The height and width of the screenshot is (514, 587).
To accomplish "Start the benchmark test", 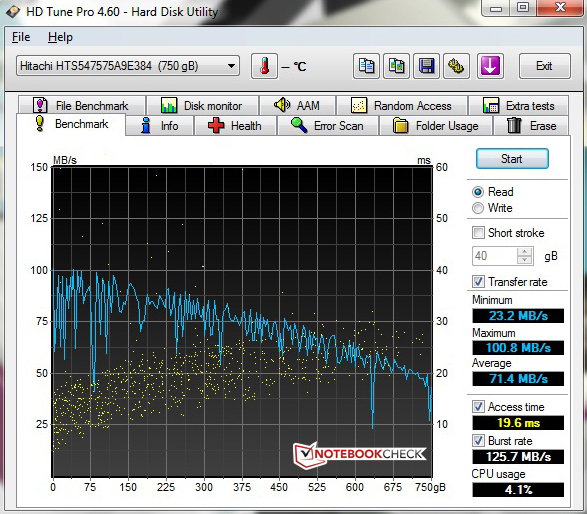I will pyautogui.click(x=512, y=159).
